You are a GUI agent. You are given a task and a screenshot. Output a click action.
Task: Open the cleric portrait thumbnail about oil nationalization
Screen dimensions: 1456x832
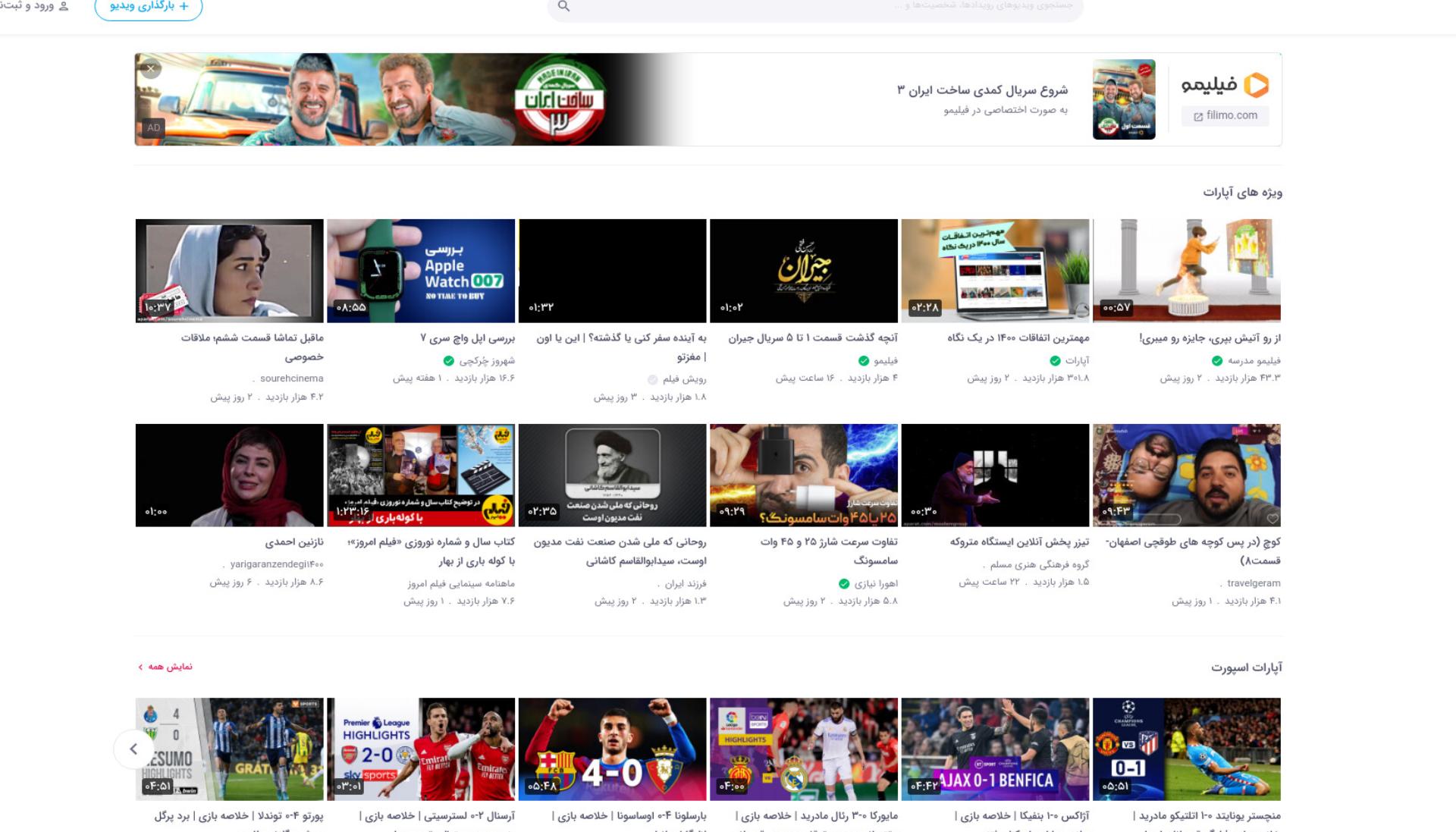(613, 476)
